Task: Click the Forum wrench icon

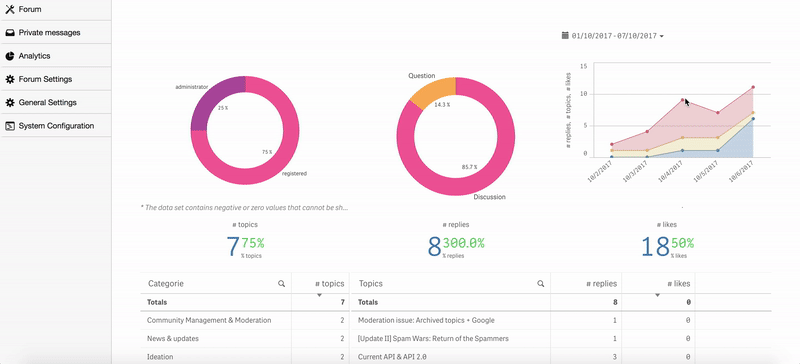Action: point(10,9)
